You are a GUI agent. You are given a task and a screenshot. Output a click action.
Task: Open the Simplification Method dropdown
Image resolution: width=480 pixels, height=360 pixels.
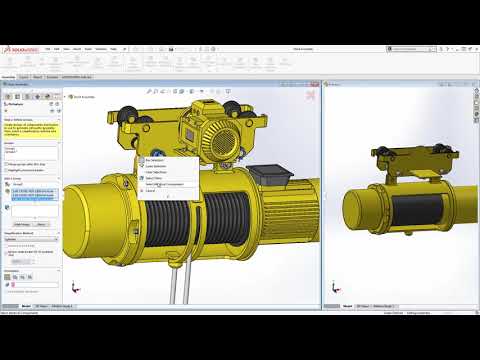[31, 239]
